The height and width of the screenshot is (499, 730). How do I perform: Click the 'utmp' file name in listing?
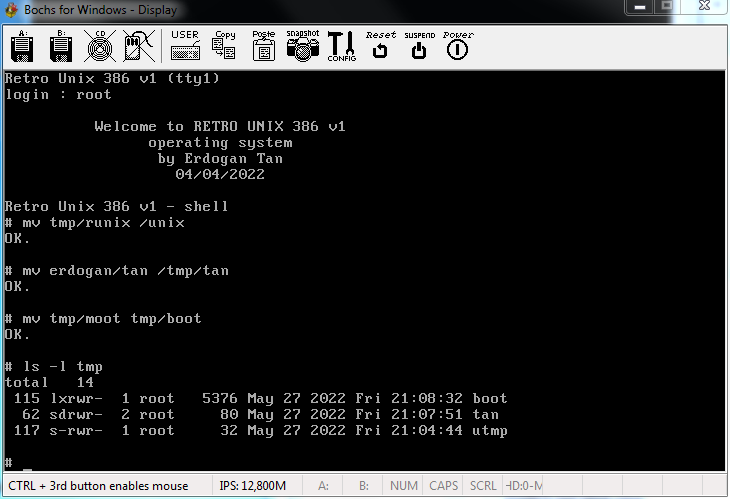[490, 431]
